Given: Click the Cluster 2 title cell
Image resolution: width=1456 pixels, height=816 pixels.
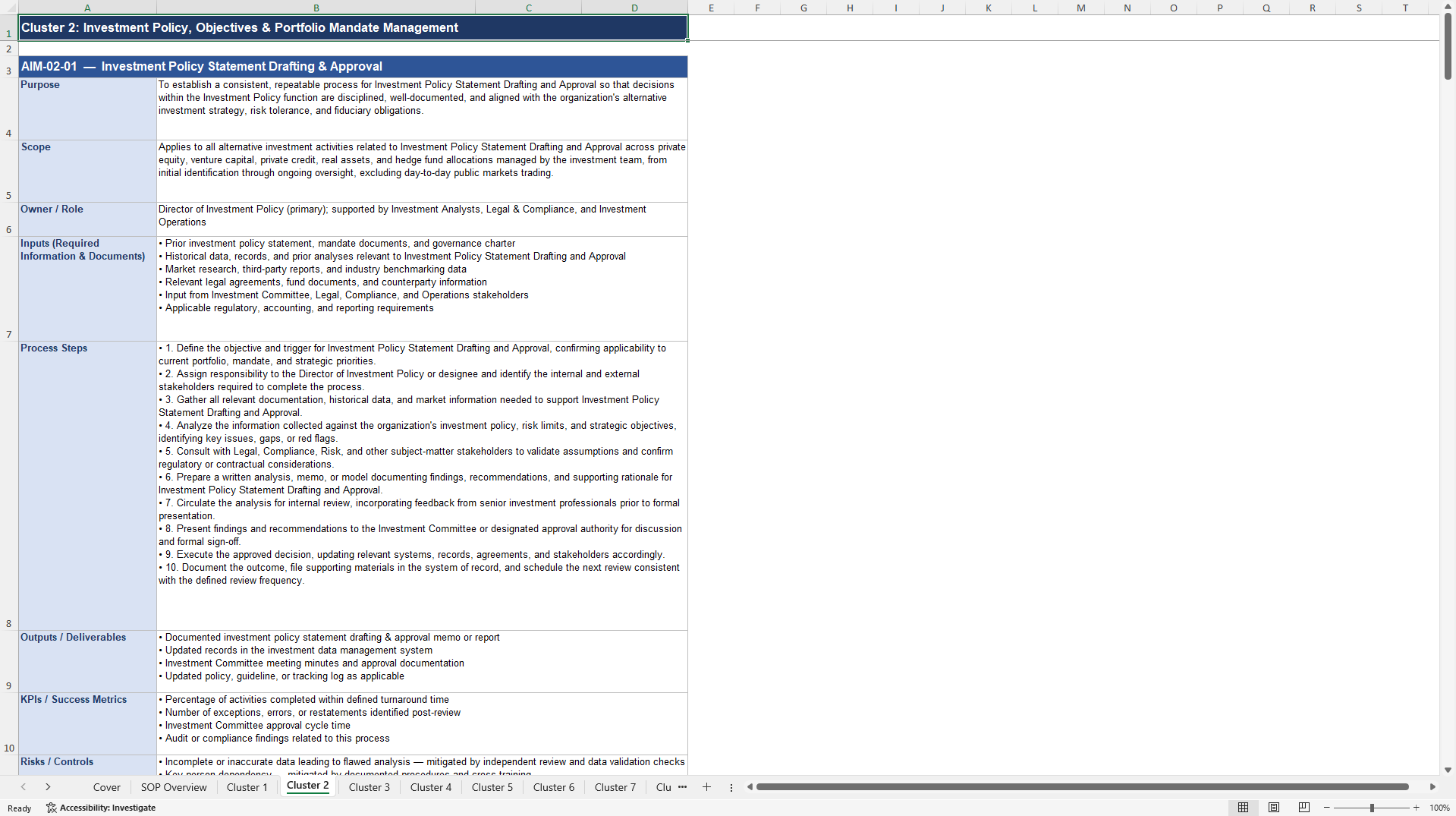Looking at the screenshot, I should (x=353, y=28).
